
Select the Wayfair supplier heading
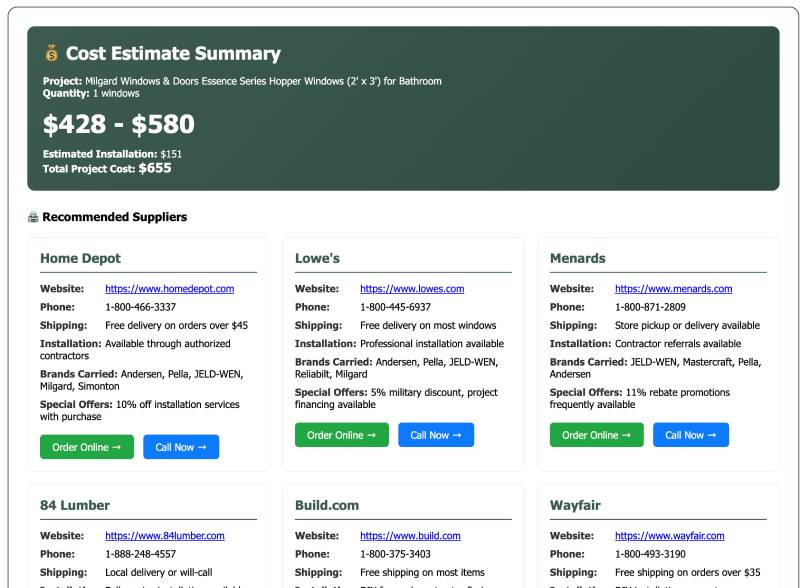coord(575,505)
